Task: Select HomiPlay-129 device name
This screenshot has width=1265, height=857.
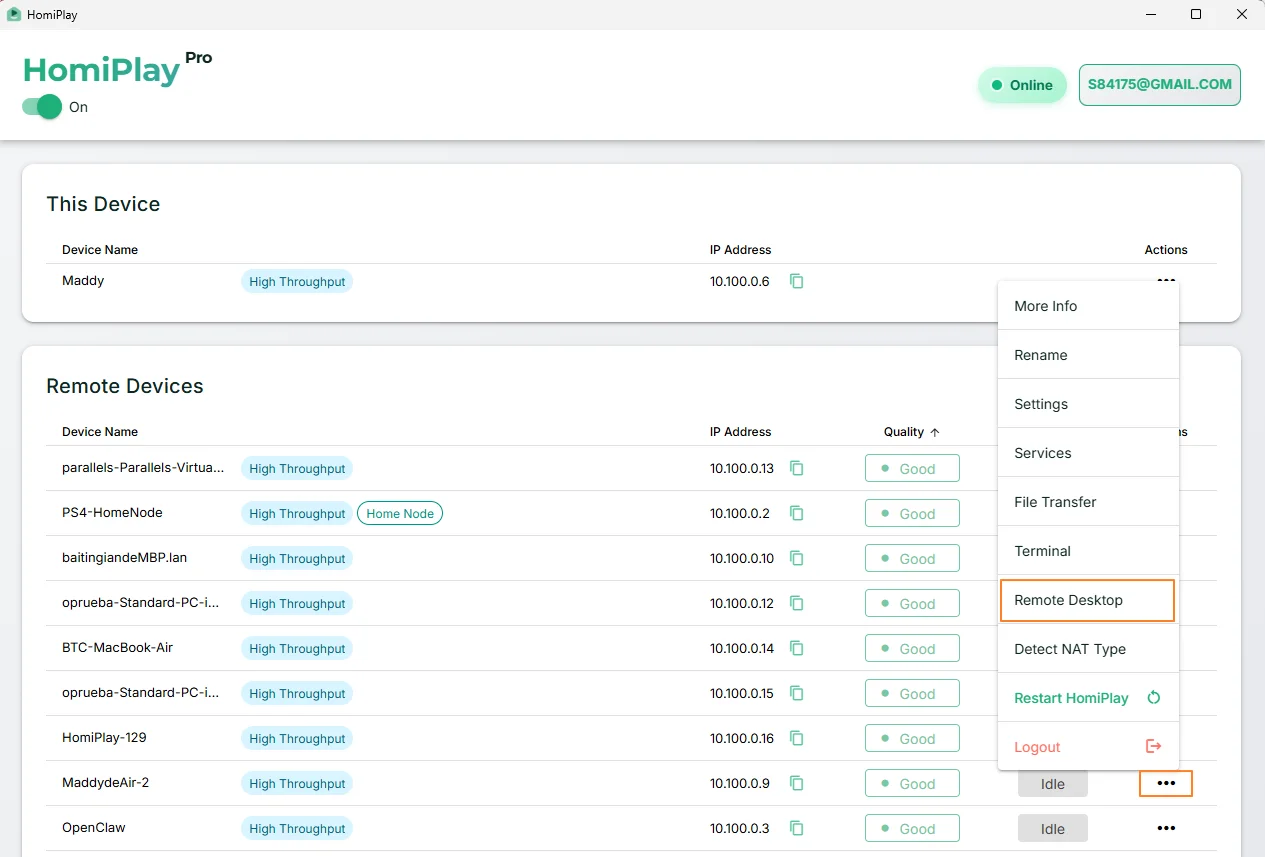Action: click(104, 737)
